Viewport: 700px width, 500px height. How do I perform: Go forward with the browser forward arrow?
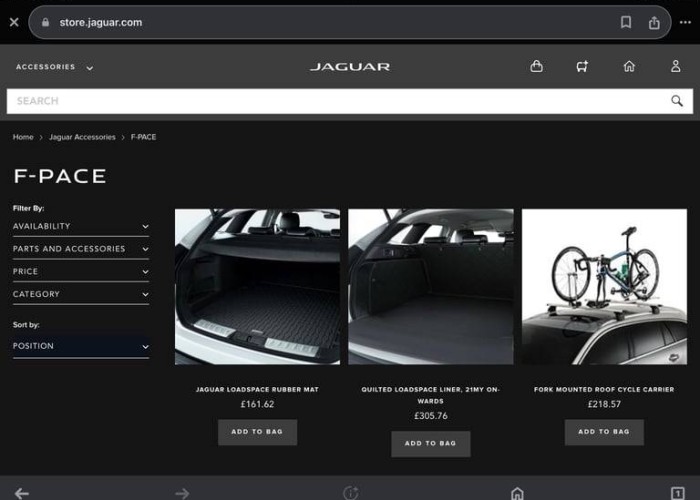[x=182, y=493]
